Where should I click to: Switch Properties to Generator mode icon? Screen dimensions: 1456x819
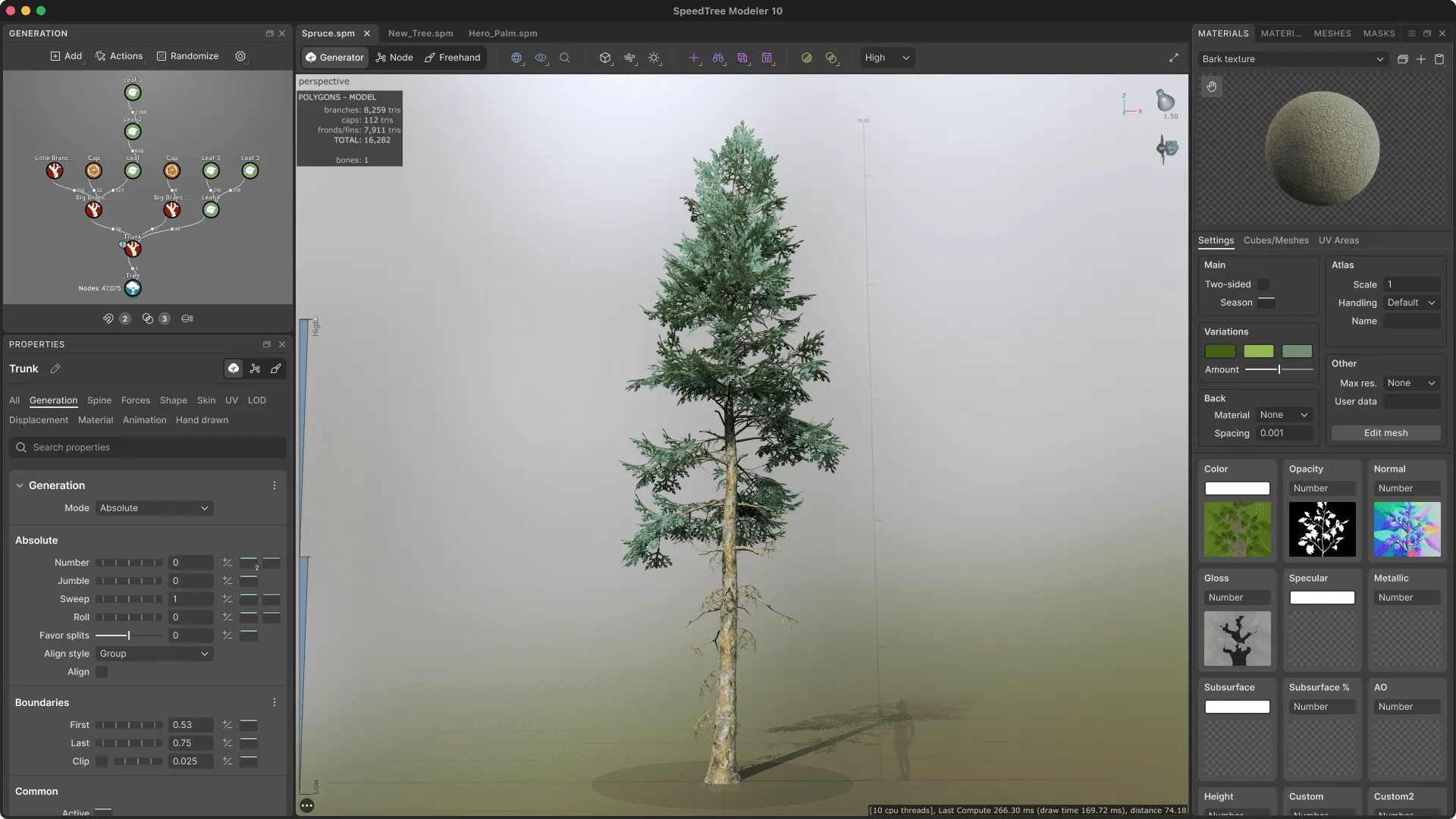[234, 369]
